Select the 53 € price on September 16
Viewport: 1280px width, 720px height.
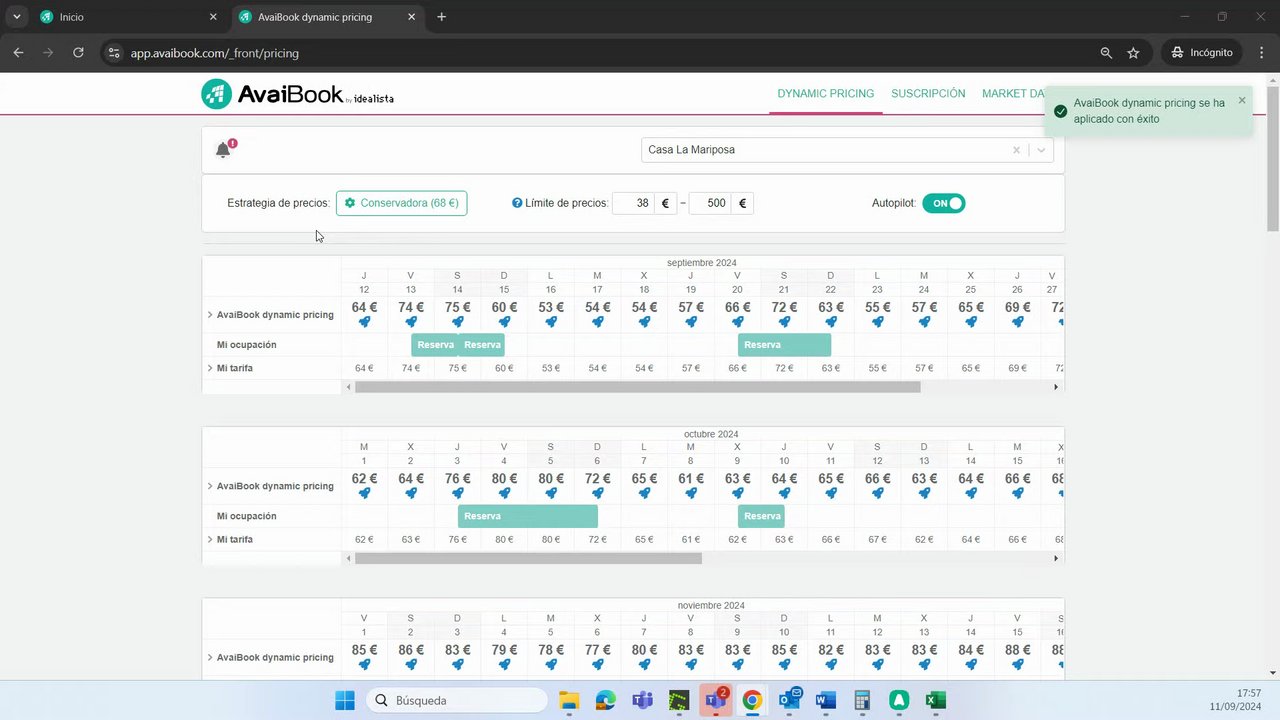click(x=551, y=307)
